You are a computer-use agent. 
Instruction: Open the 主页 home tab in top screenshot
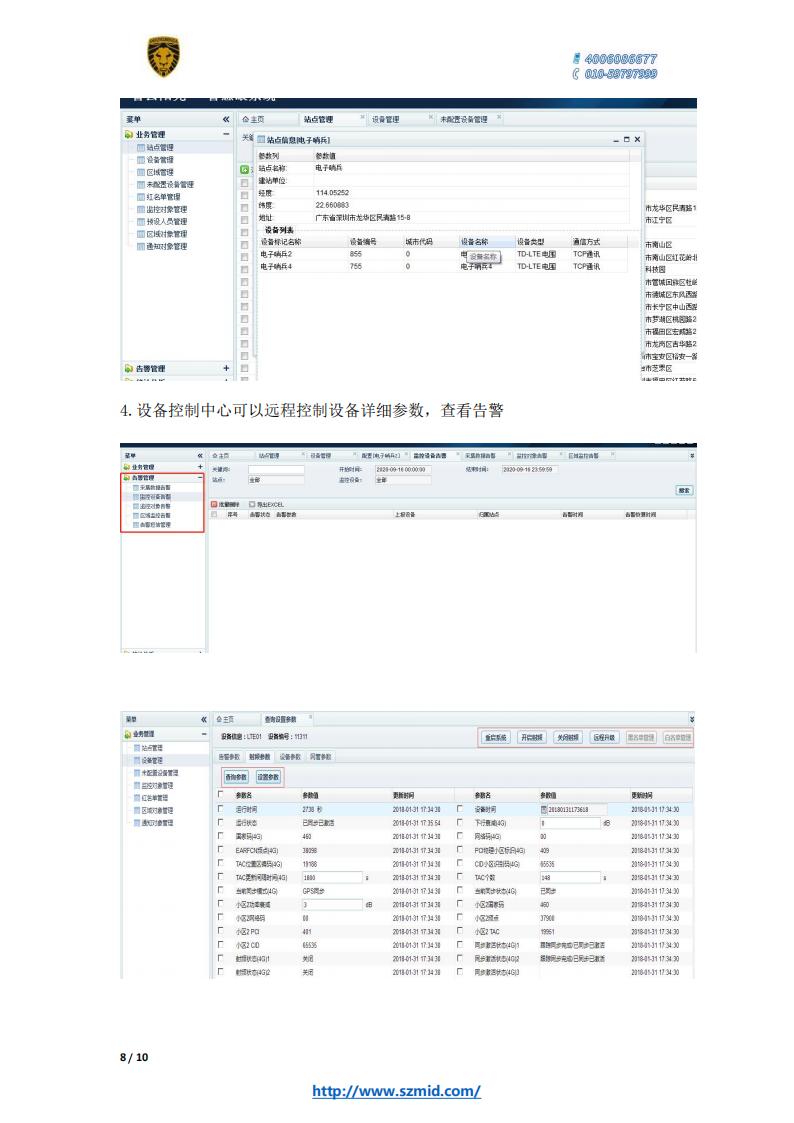253,120
